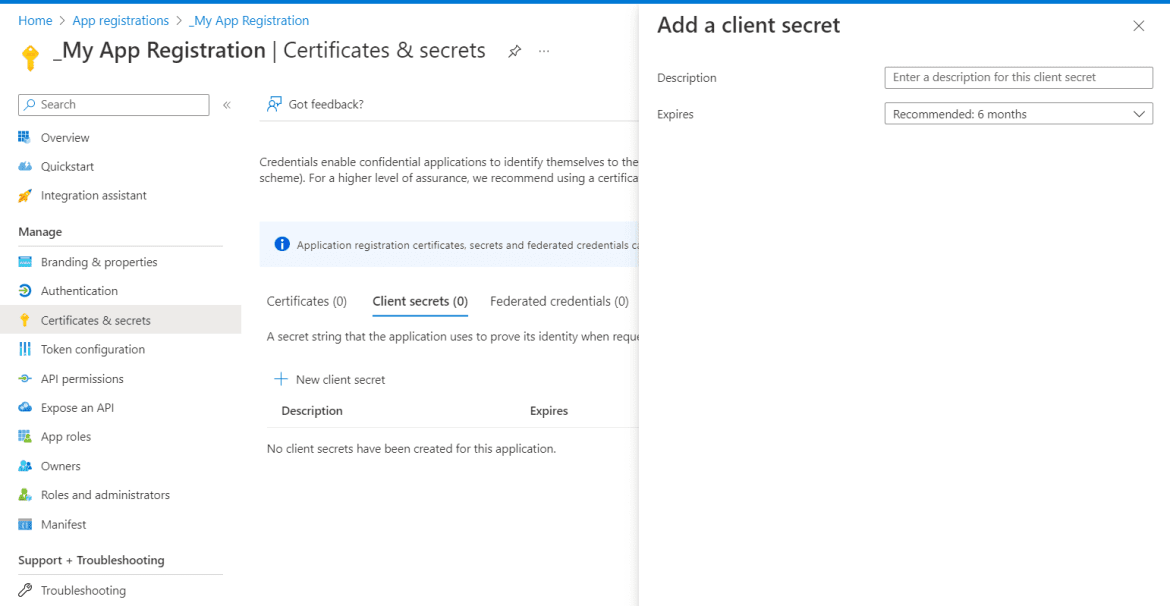Click the secret Description input field
1170x606 pixels.
click(x=1019, y=78)
